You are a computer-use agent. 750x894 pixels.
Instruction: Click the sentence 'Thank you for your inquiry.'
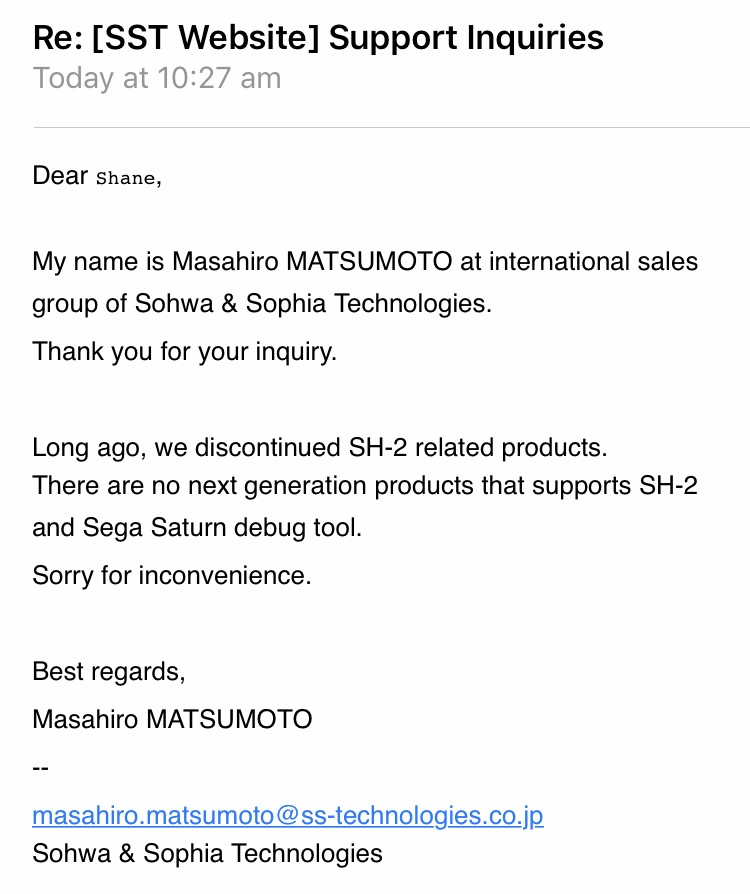click(x=184, y=351)
